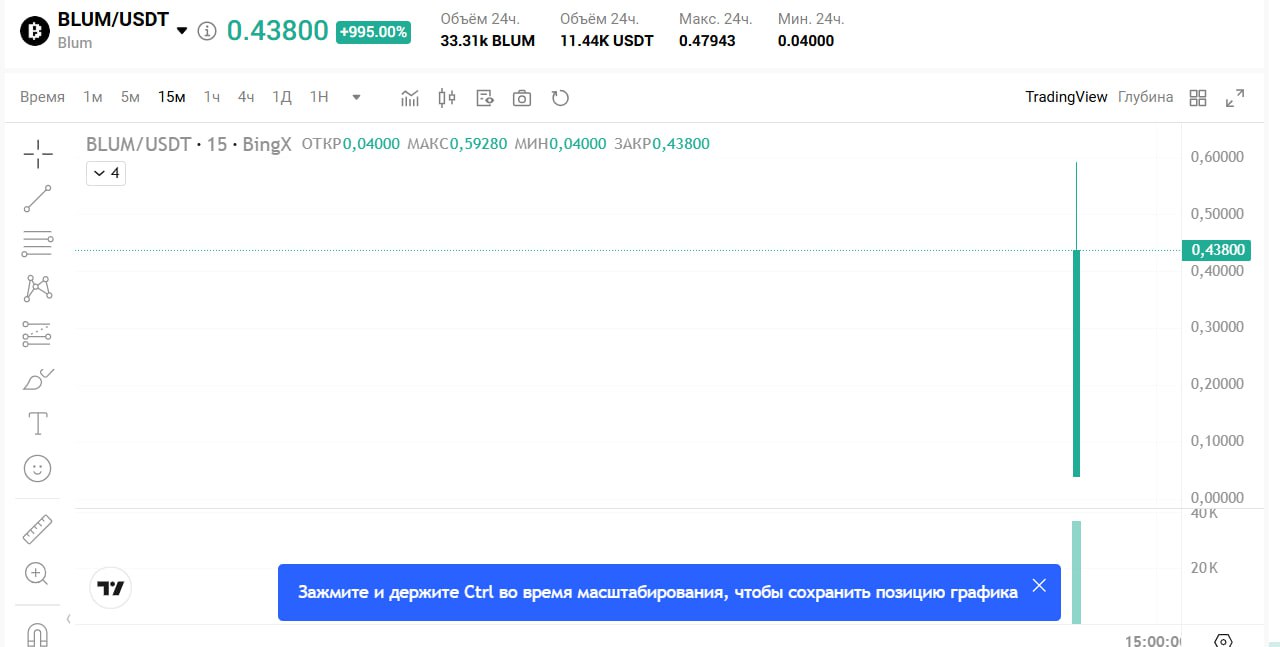Viewport: 1280px width, 647px height.
Task: Click the 0,20000 price axis label
Action: pos(1217,384)
